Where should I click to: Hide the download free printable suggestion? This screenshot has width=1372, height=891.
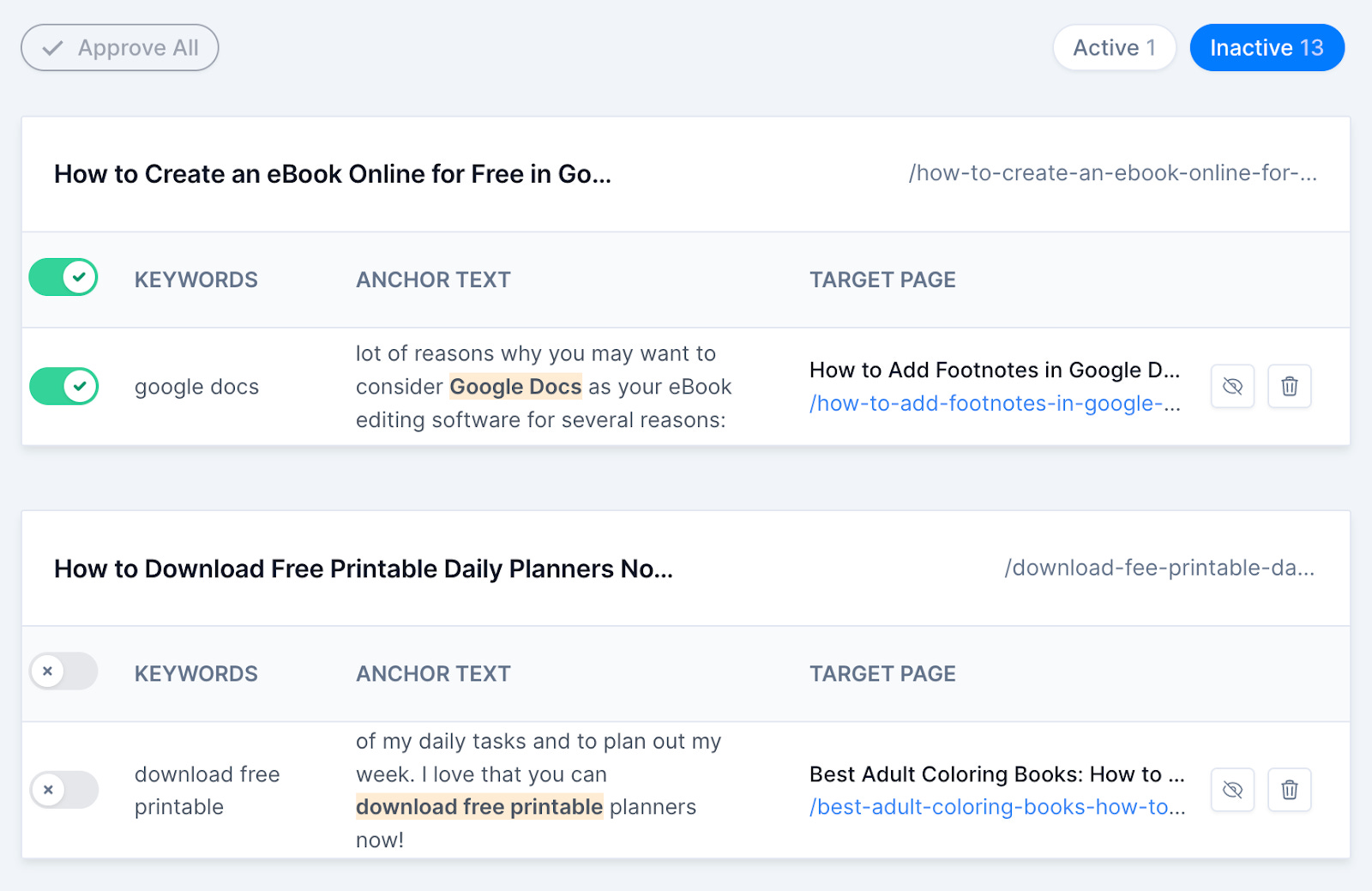click(x=1232, y=790)
